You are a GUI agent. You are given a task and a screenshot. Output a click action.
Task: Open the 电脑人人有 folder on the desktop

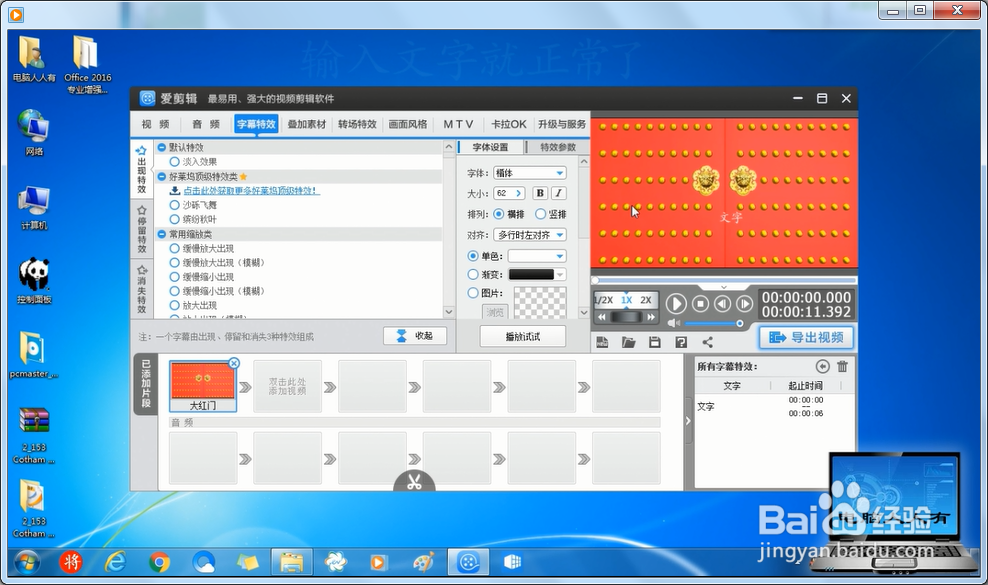click(x=33, y=60)
